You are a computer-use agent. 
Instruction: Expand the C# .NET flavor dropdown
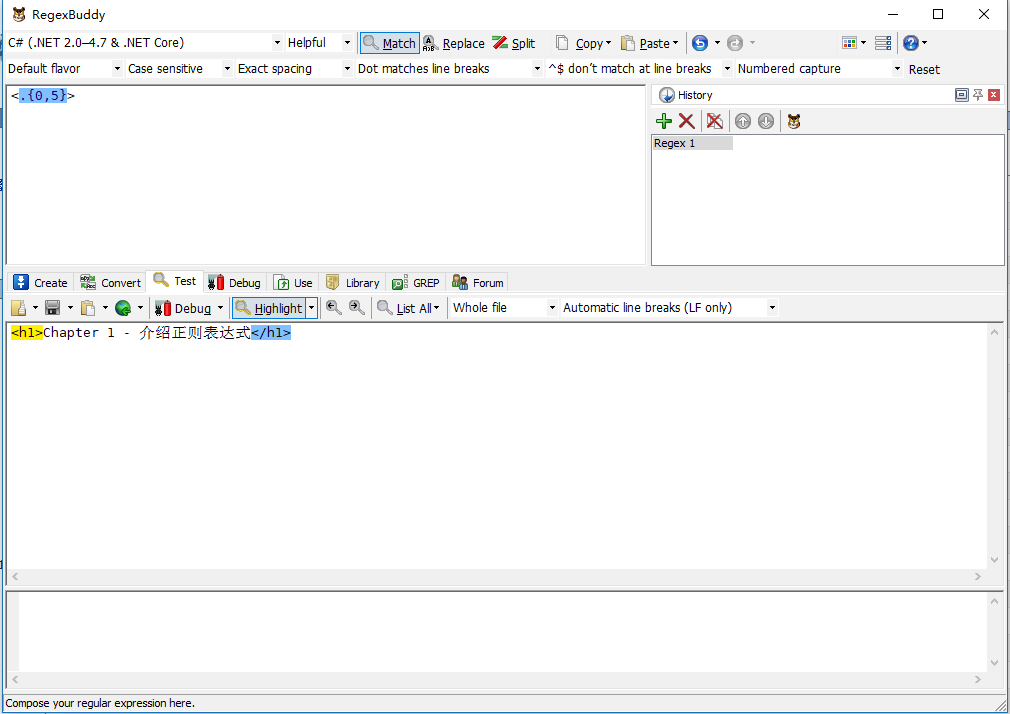tap(277, 43)
